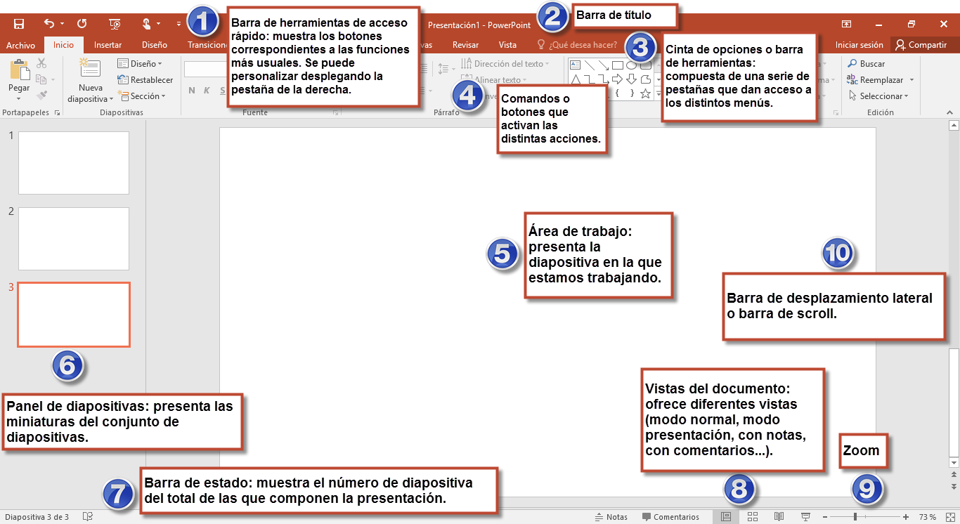Click the Buscar button
Image resolution: width=960 pixels, height=524 pixels.
point(866,63)
